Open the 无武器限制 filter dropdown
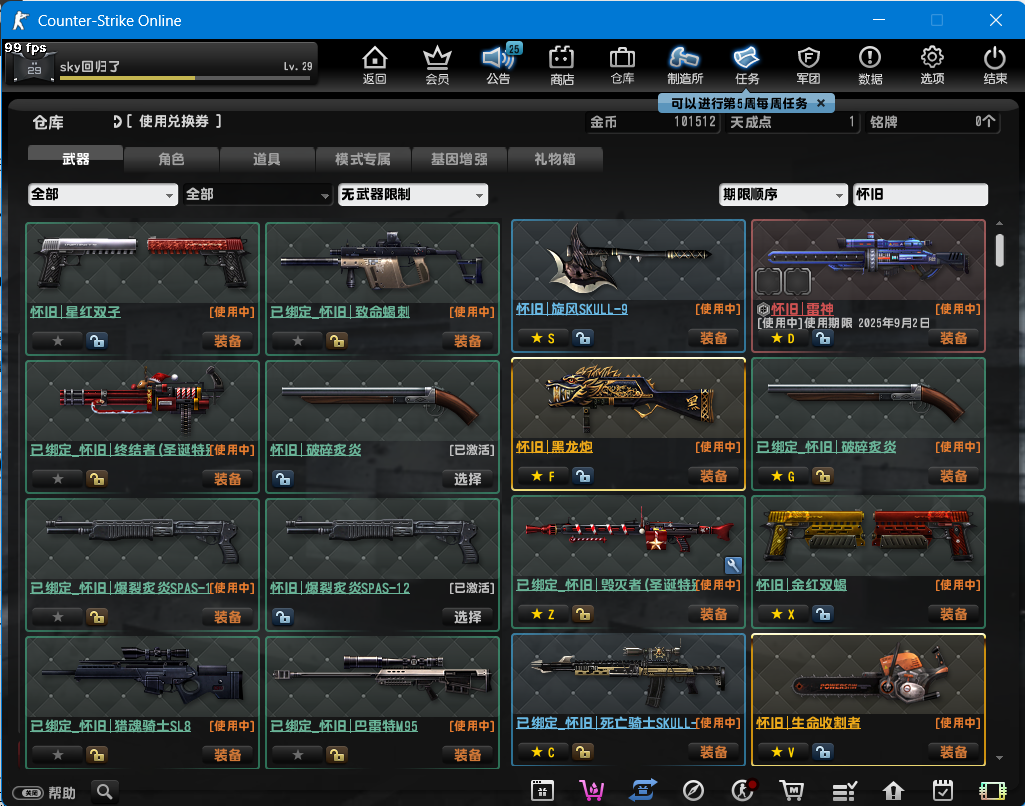The height and width of the screenshot is (806, 1025). coord(412,194)
